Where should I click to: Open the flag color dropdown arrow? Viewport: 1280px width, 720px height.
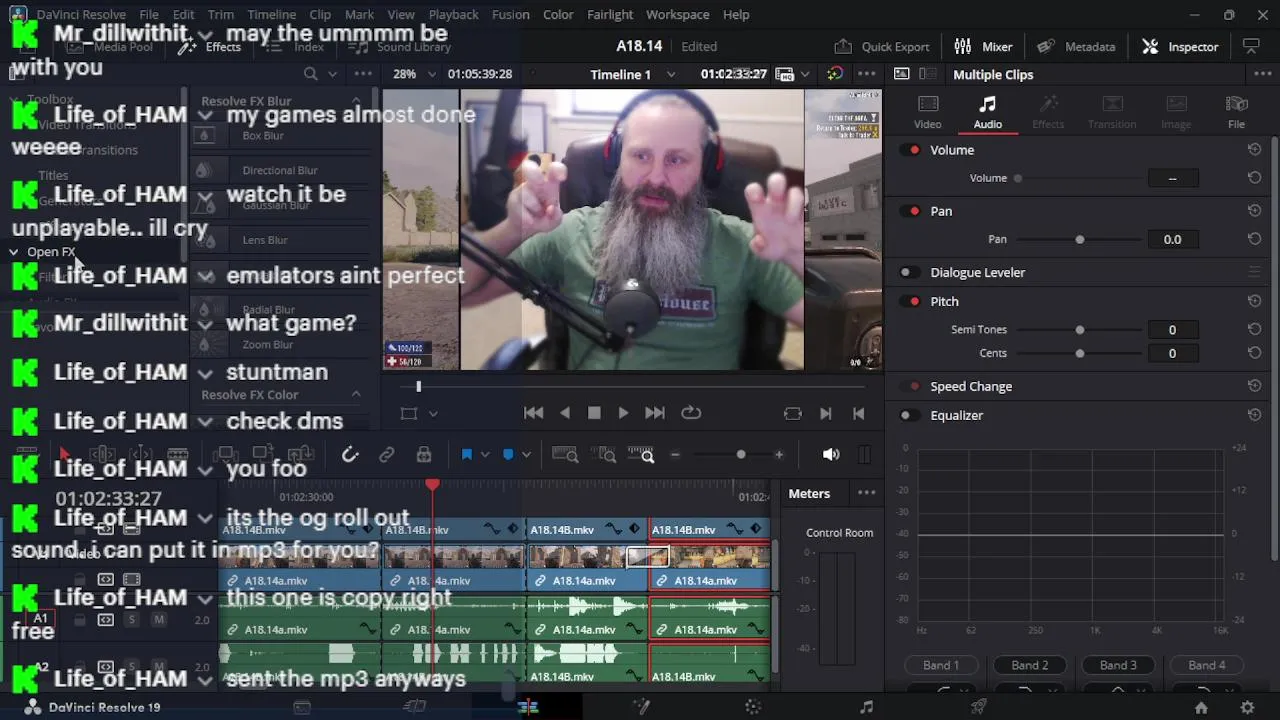(x=485, y=455)
